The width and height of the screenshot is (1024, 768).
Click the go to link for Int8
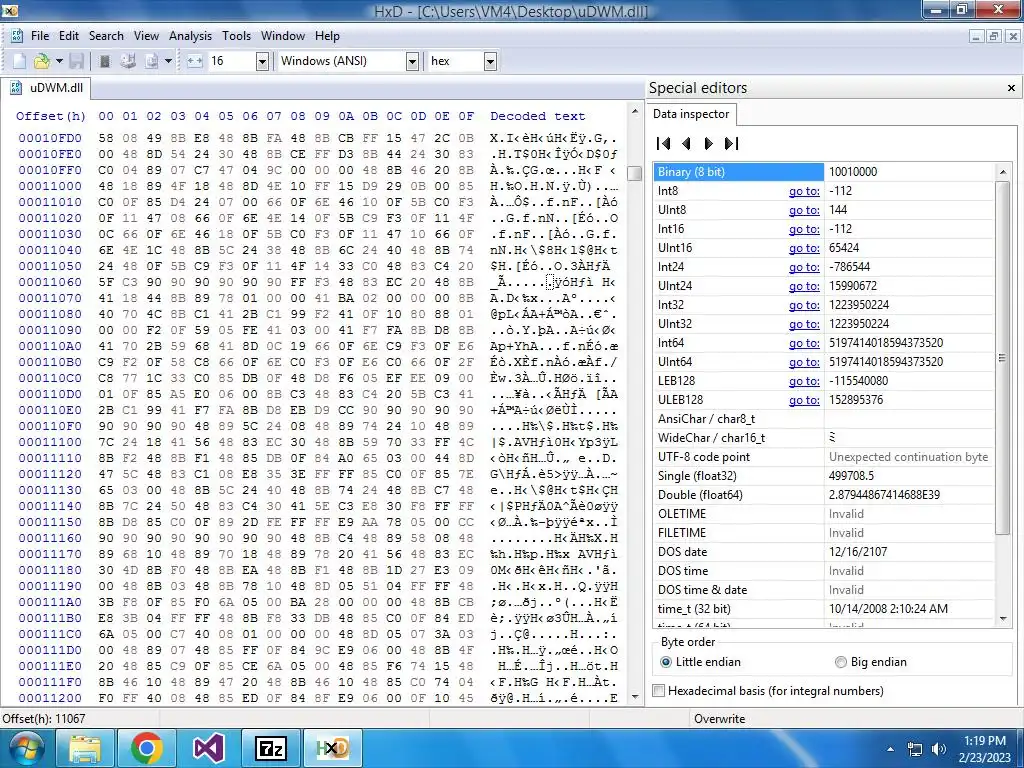(804, 191)
